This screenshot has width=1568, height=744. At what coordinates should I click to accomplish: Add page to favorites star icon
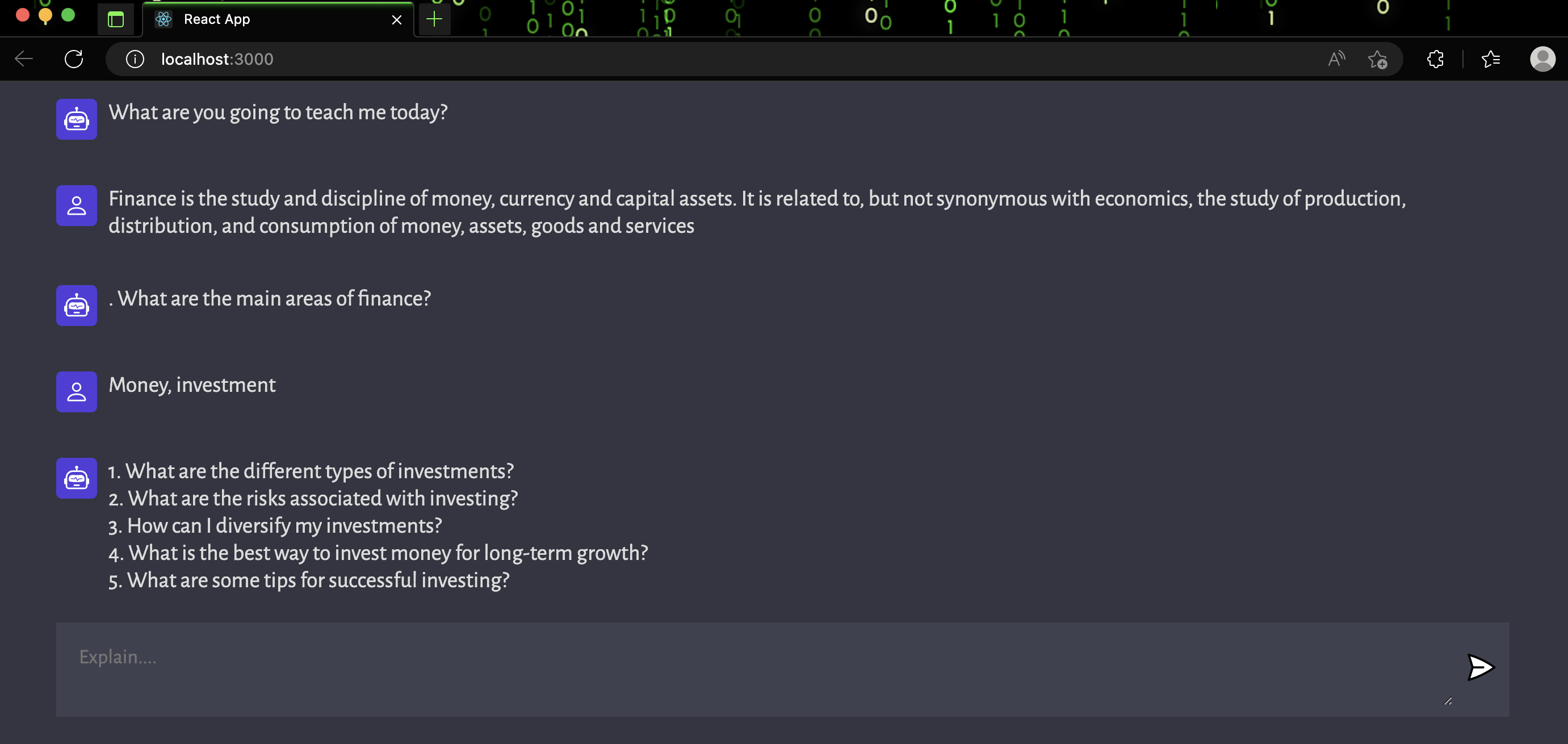point(1377,59)
